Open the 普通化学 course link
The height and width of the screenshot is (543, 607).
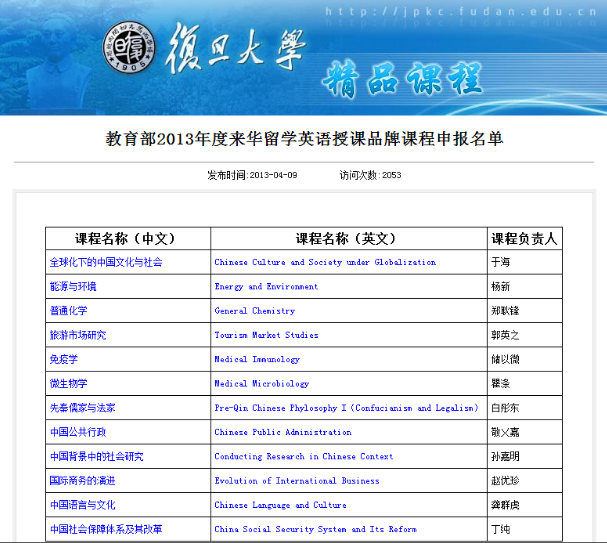coord(68,311)
